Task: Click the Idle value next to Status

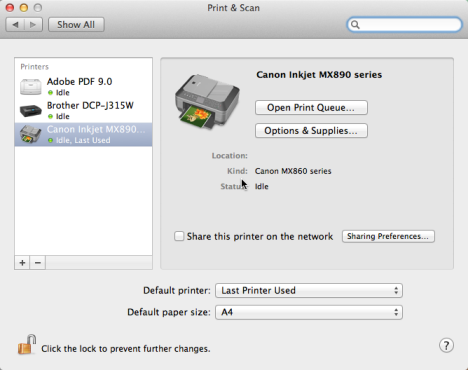Action: (262, 186)
